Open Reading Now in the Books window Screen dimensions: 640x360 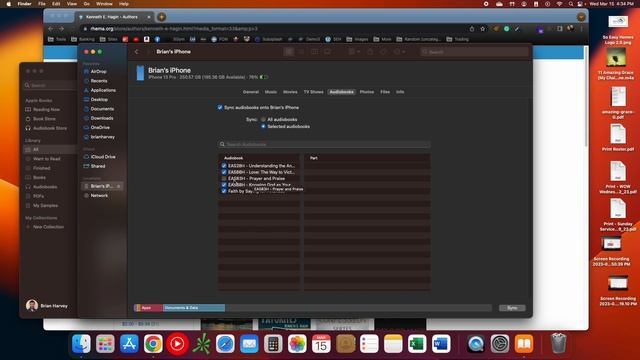point(46,109)
